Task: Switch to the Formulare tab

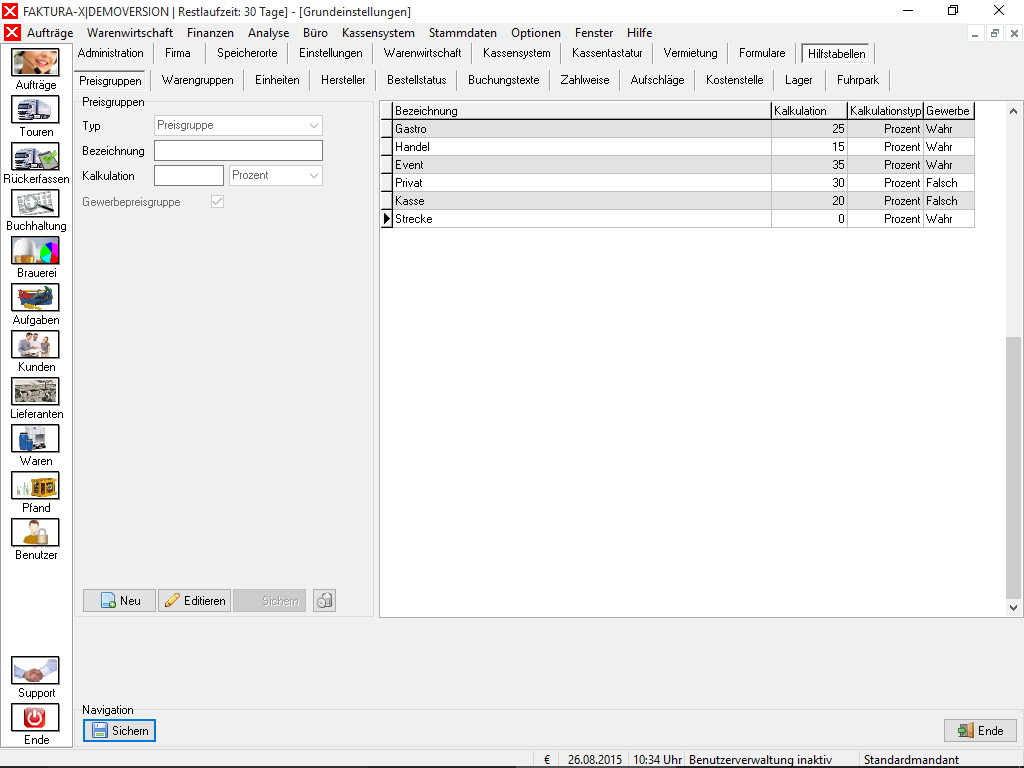Action: tap(762, 53)
